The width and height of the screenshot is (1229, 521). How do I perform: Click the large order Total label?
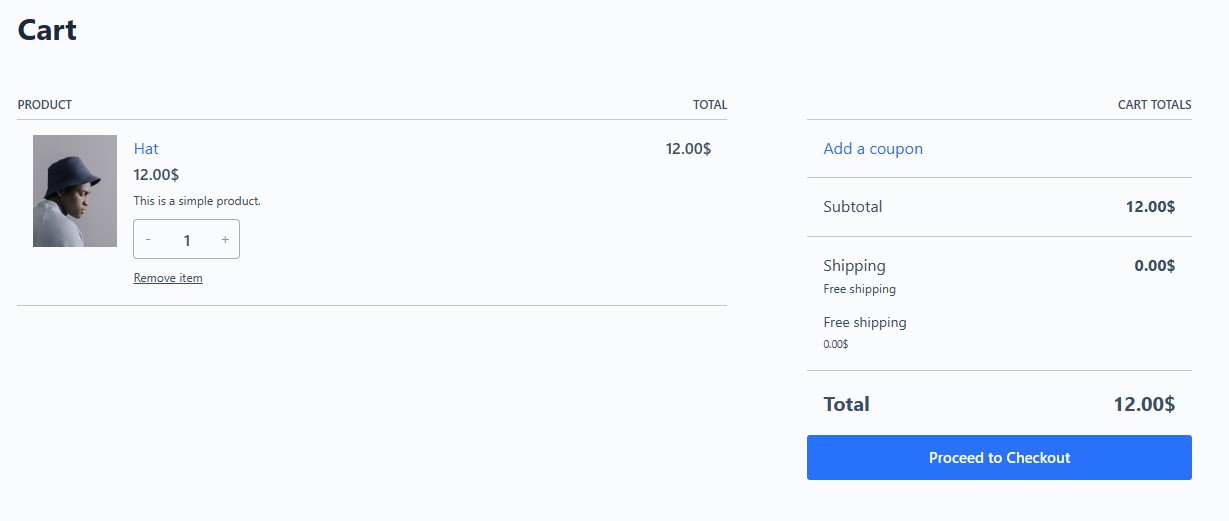(846, 404)
